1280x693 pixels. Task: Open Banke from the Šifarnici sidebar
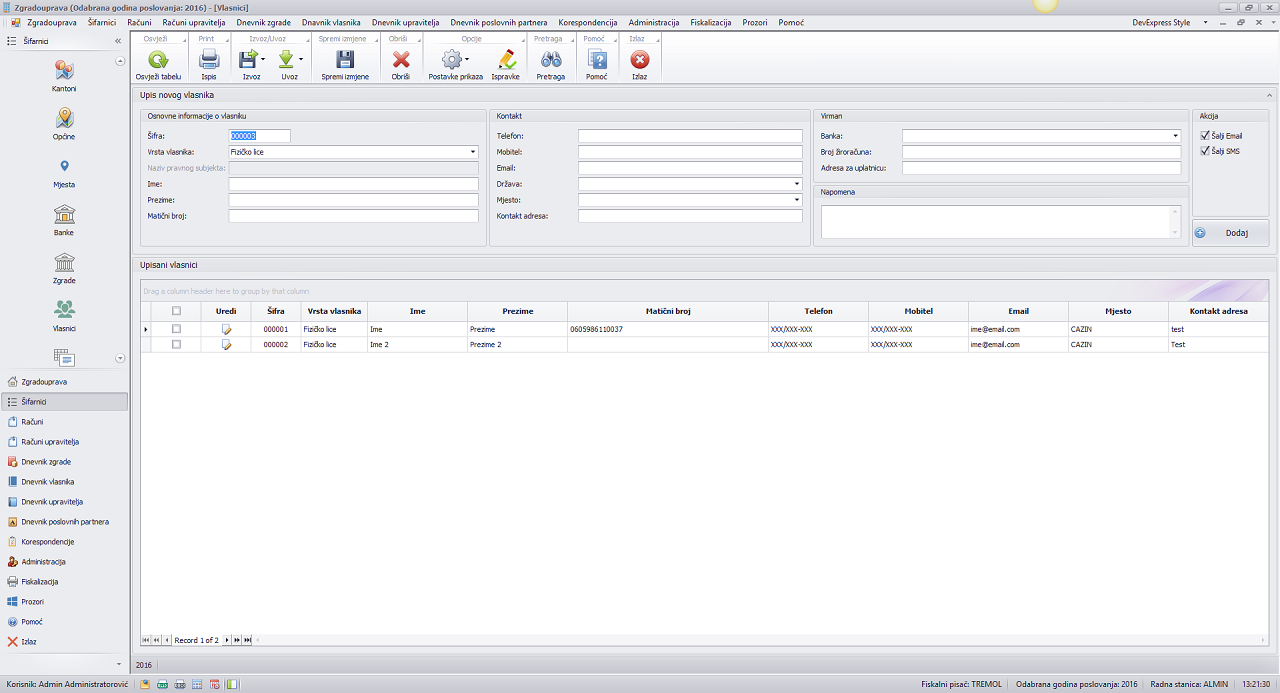64,220
